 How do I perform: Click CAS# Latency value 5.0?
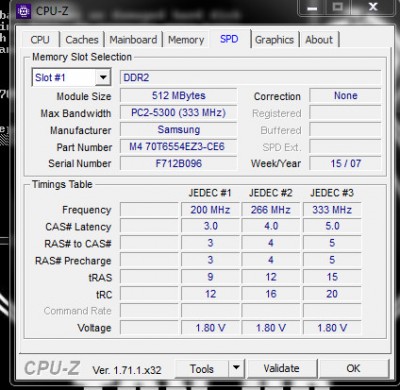[x=332, y=226]
